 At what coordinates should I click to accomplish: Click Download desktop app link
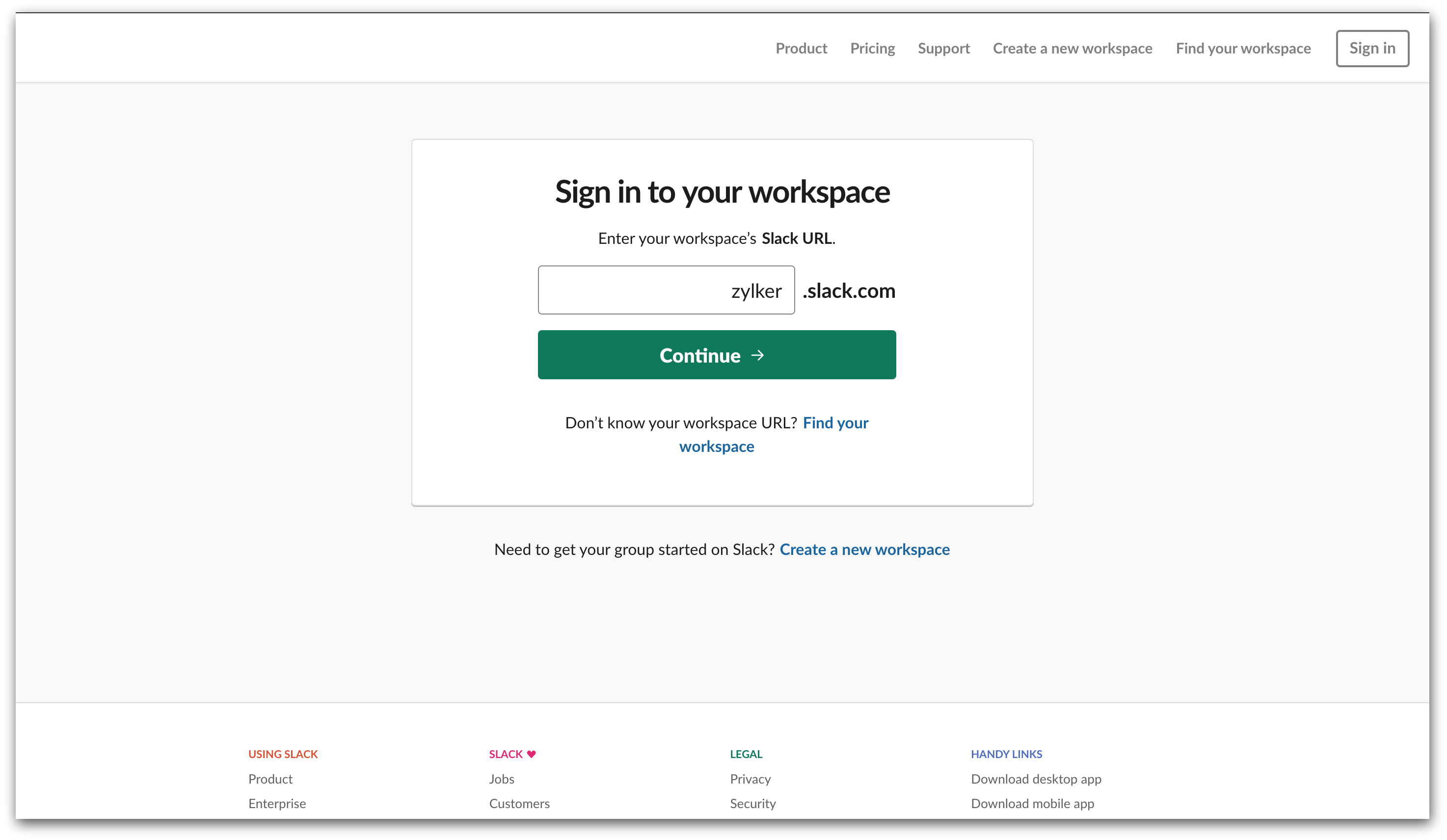pyautogui.click(x=1035, y=779)
